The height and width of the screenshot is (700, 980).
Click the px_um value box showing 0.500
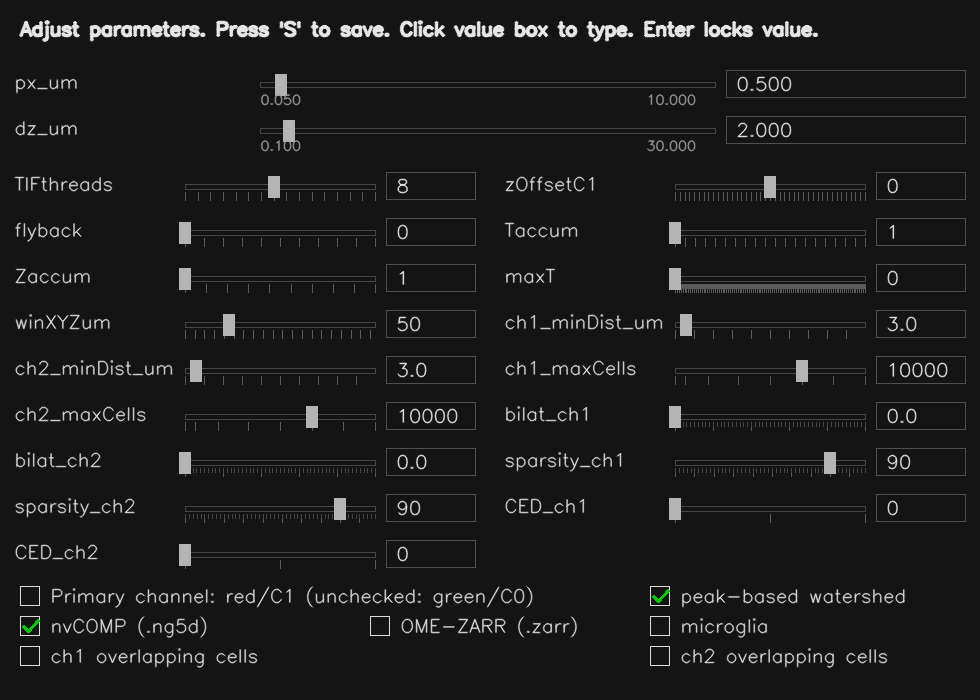coord(845,84)
